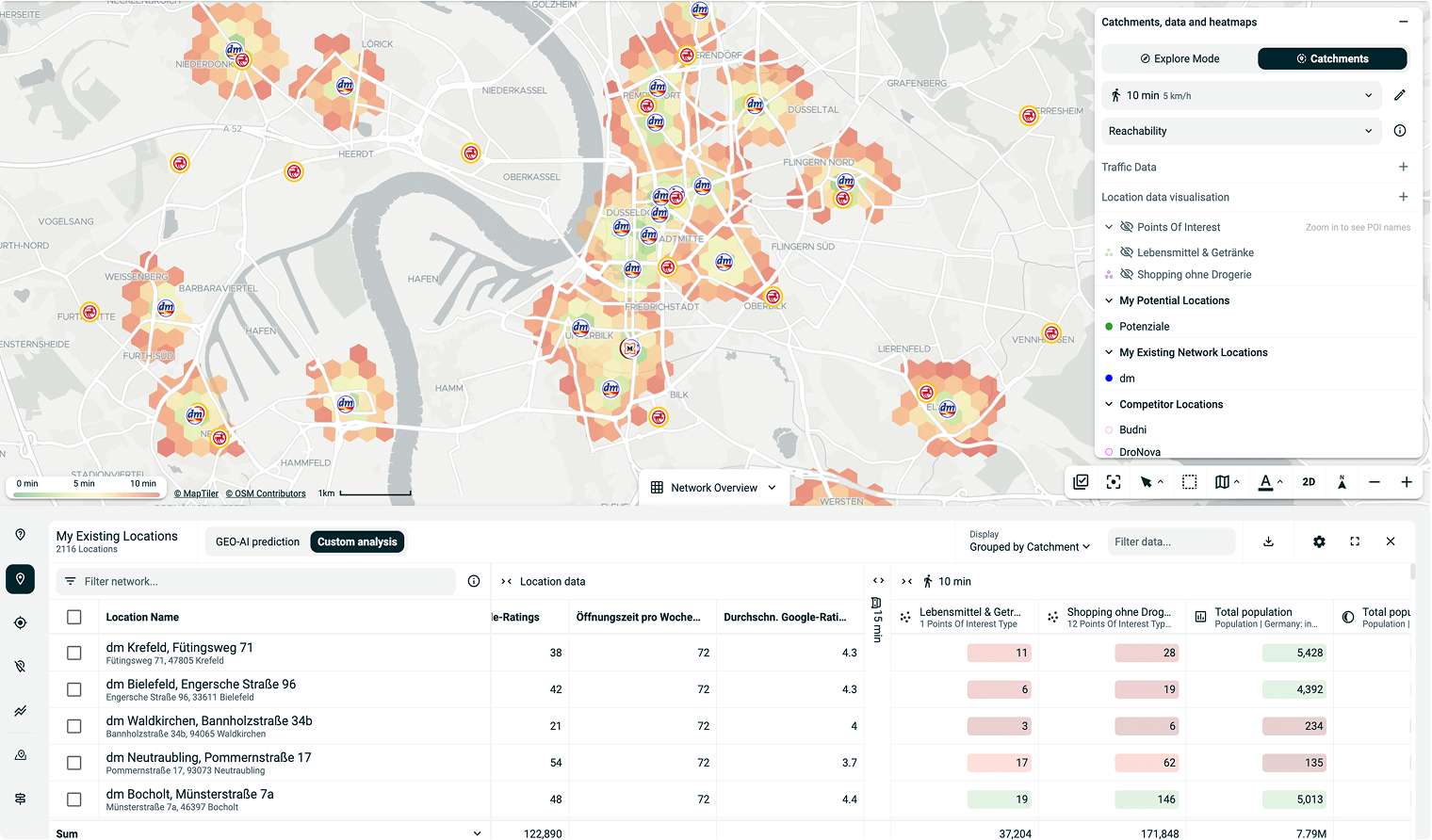Select the cursor pointer tool
The image size is (1432, 840).
[x=1147, y=482]
